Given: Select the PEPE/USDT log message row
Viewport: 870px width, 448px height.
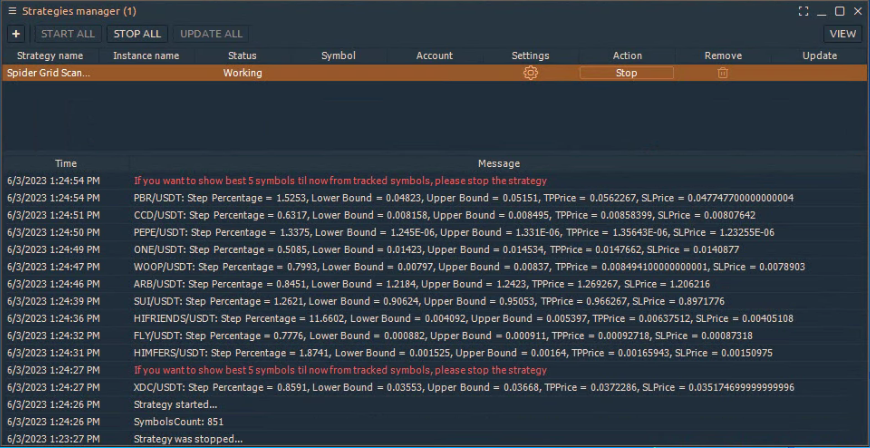Looking at the screenshot, I should 454,232.
